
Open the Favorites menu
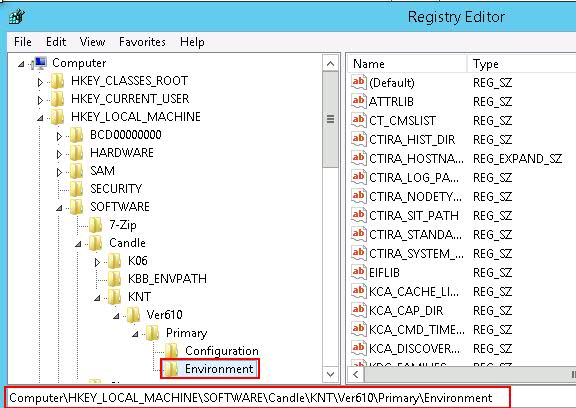tap(142, 42)
